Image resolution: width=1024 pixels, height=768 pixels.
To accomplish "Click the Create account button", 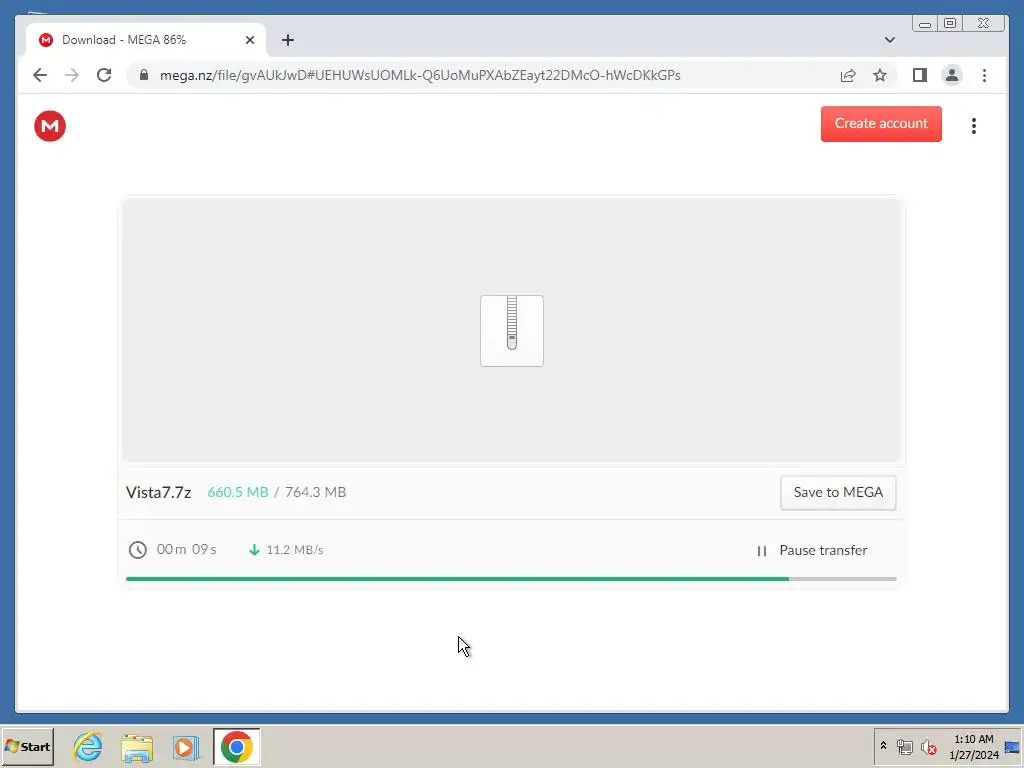I will coord(881,123).
